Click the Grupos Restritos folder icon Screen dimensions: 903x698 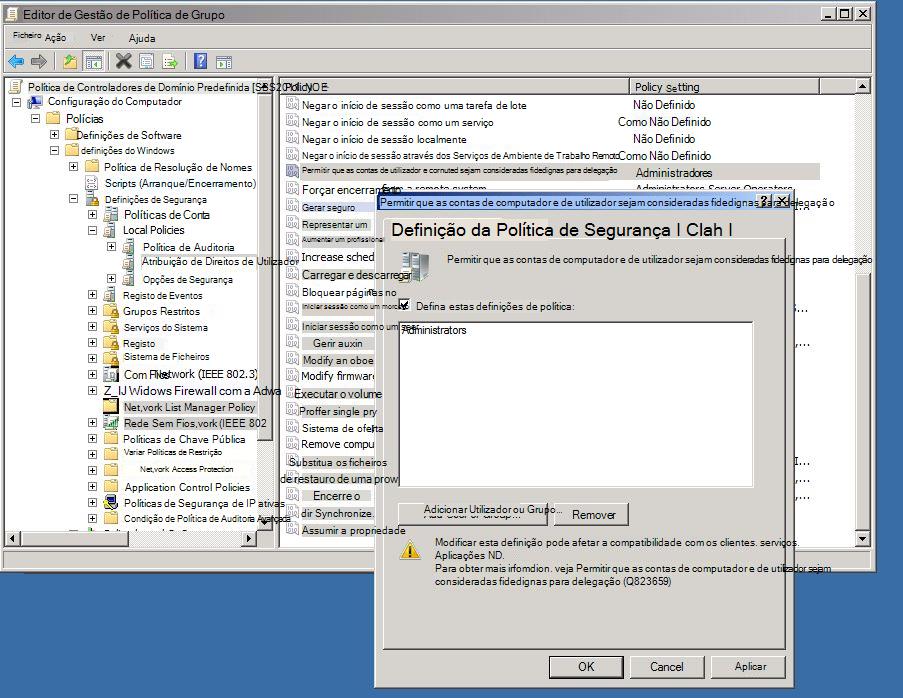point(111,310)
